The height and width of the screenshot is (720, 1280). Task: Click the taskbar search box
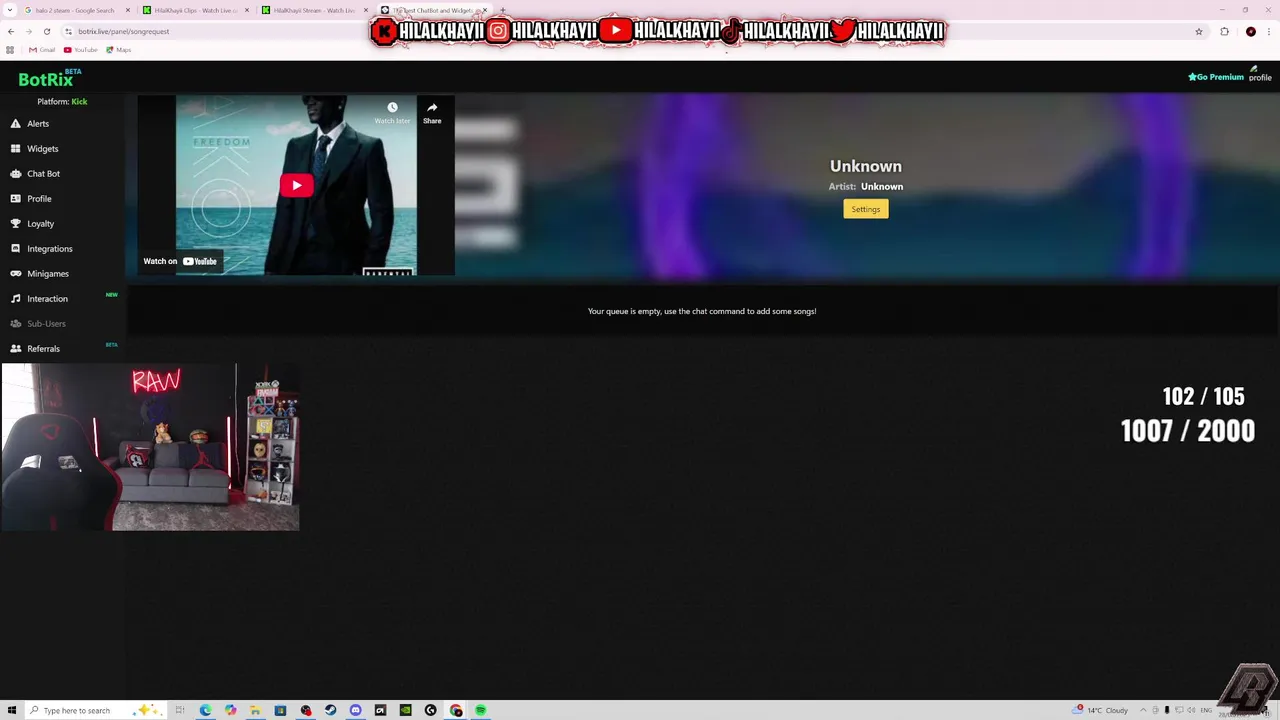(x=95, y=710)
